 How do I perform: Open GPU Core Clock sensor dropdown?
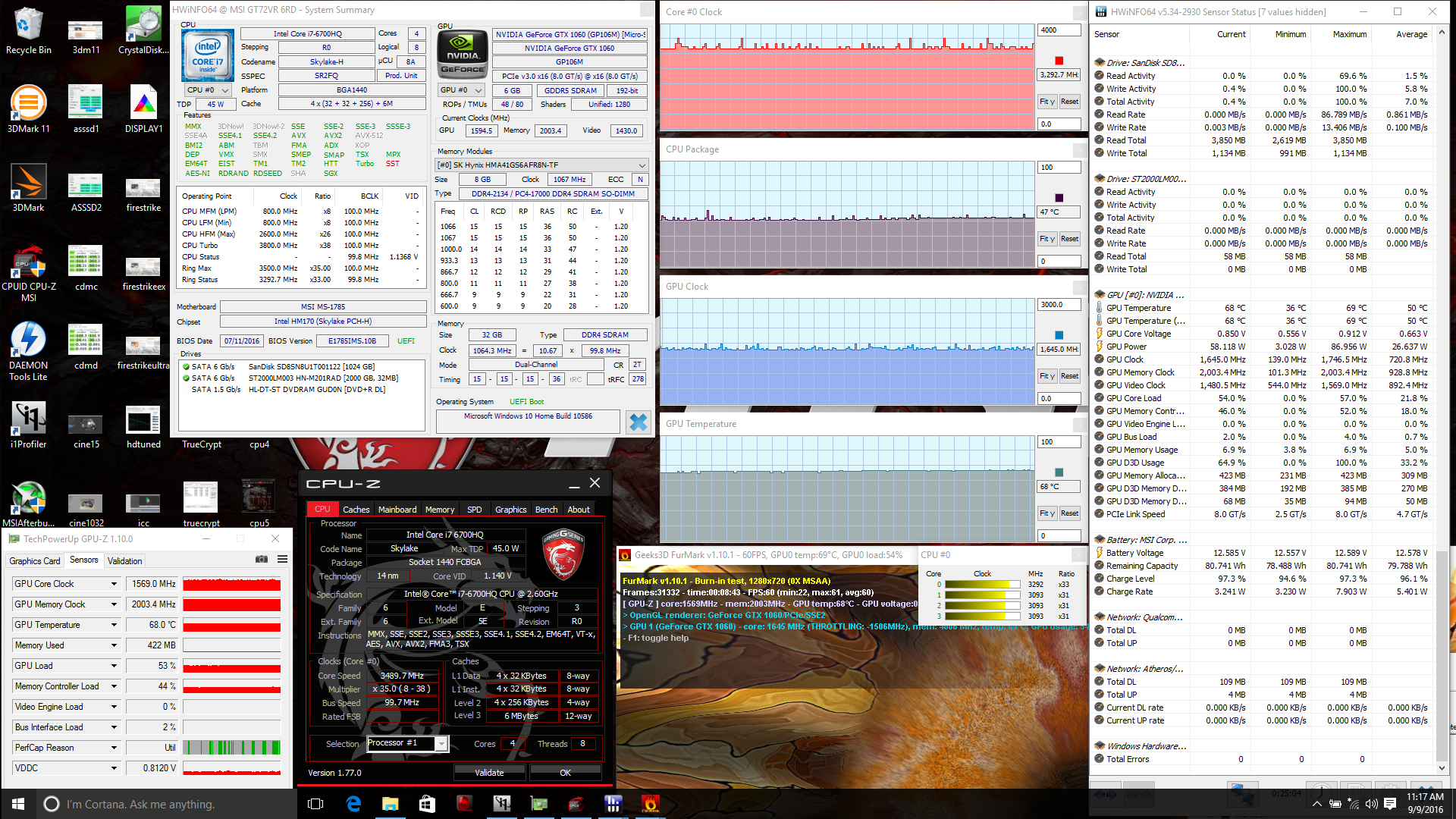[x=114, y=584]
